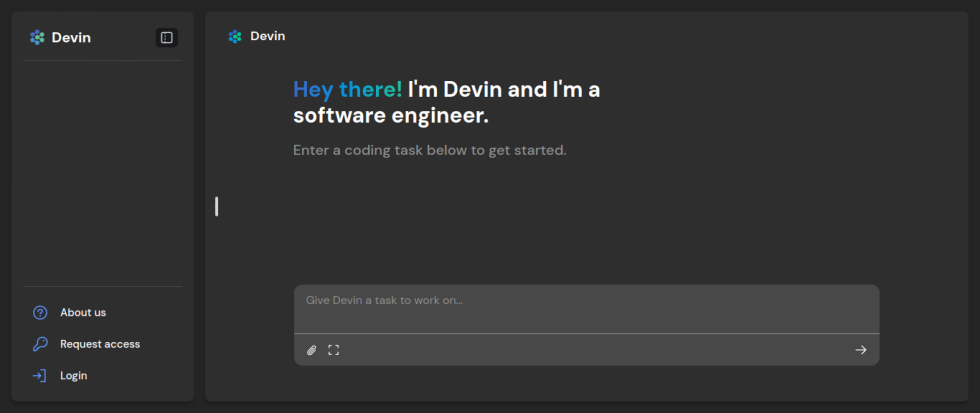Click the 'Enter a coding task below' subtitle

(x=429, y=151)
